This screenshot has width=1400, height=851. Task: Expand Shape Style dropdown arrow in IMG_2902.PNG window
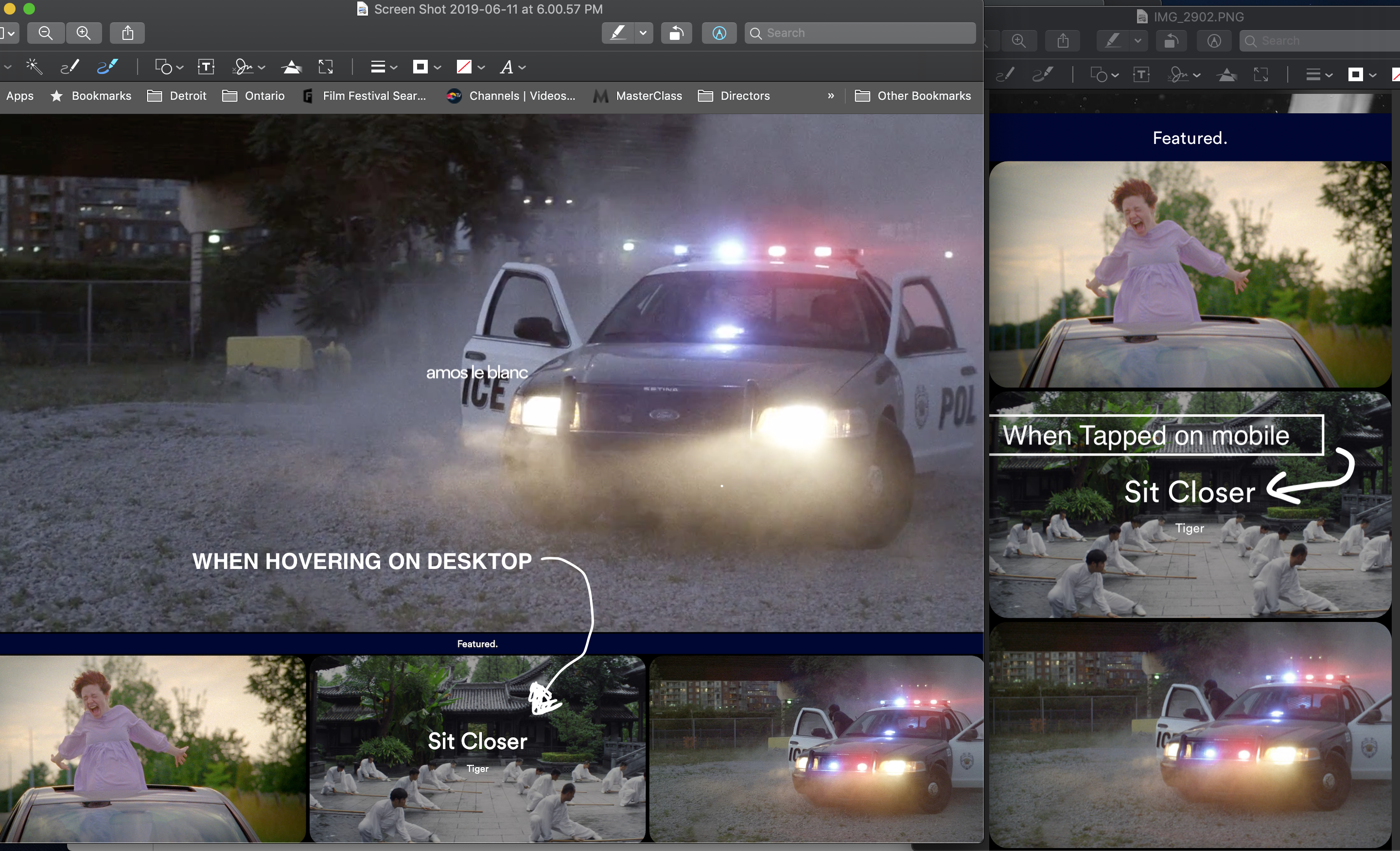click(x=1329, y=75)
